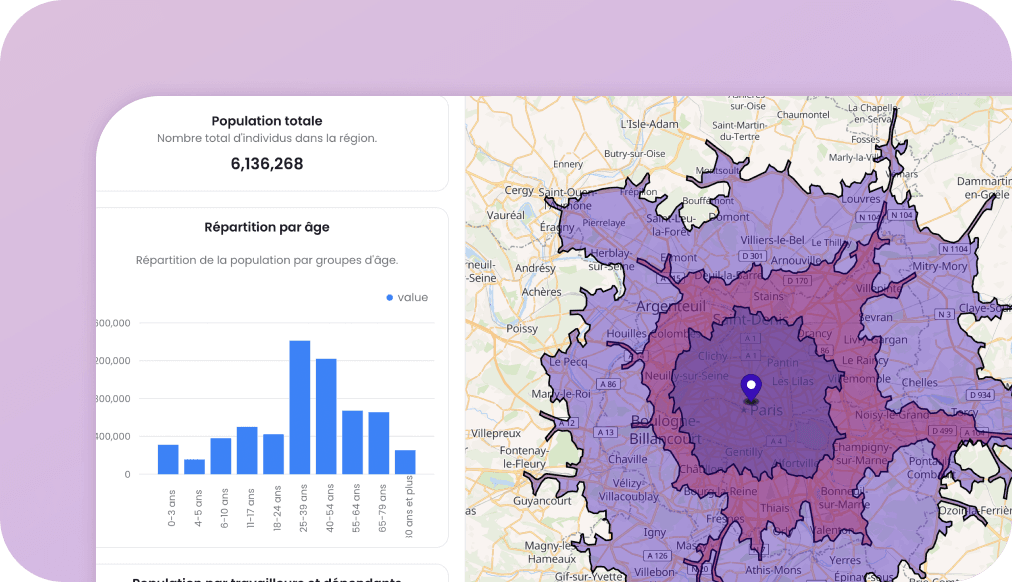1012x582 pixels.
Task: Click the Poissy label on the map
Action: 521,328
